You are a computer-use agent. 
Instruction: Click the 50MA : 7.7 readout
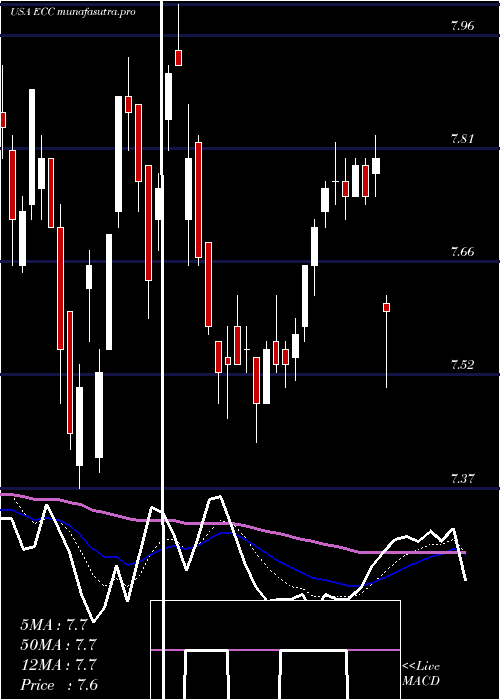click(58, 645)
